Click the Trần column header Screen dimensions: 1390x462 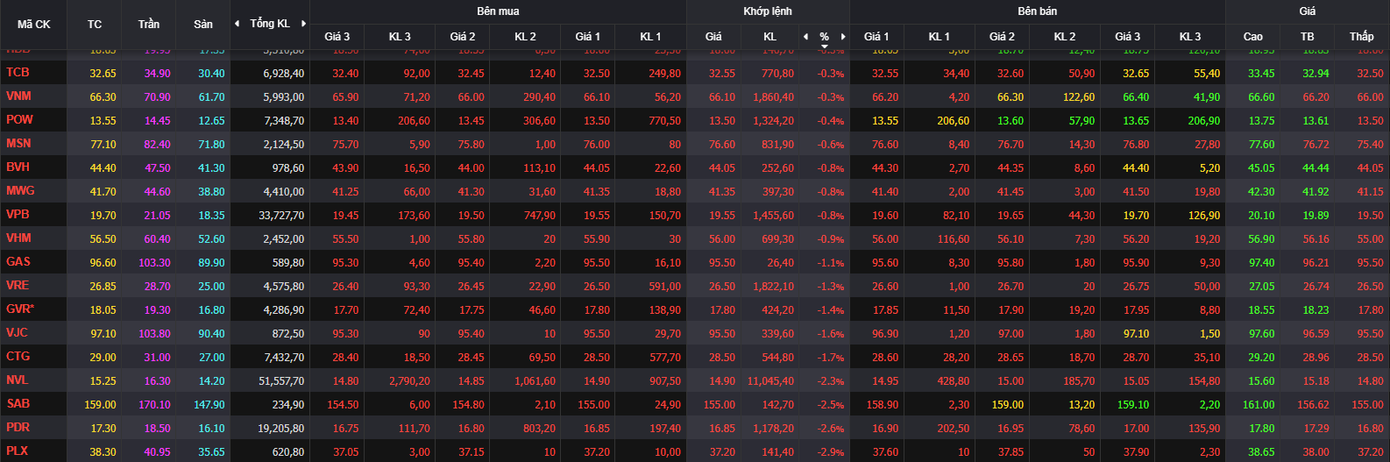pos(148,23)
